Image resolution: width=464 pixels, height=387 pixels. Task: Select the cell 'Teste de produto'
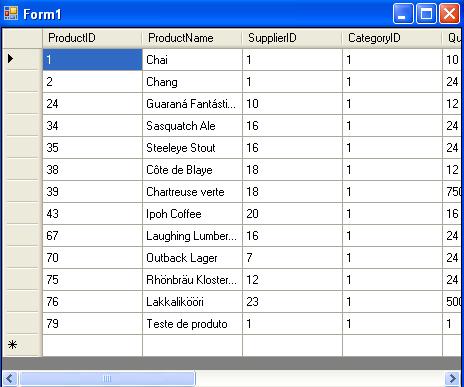[x=192, y=323]
